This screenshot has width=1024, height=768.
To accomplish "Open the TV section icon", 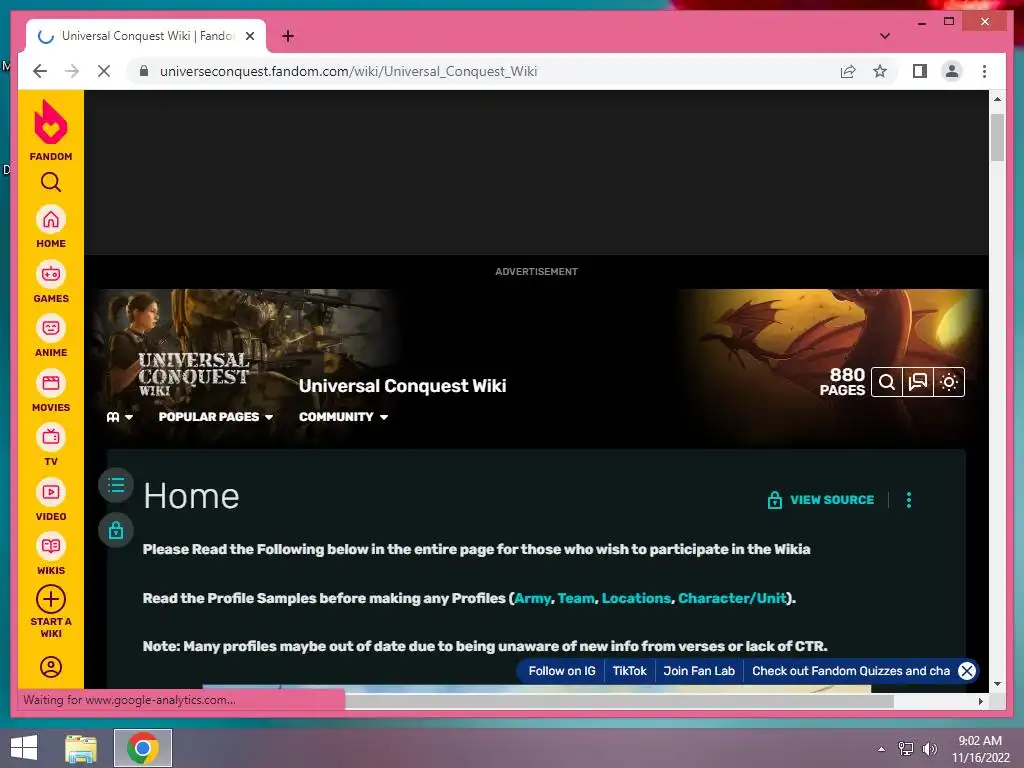I will pos(50,437).
